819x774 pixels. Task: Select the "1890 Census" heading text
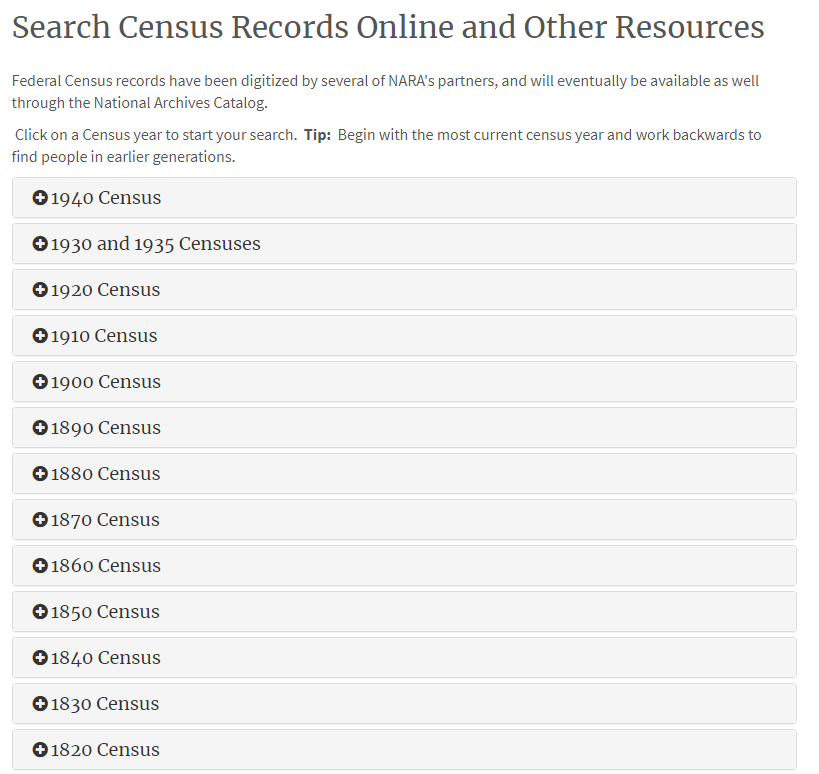(106, 428)
